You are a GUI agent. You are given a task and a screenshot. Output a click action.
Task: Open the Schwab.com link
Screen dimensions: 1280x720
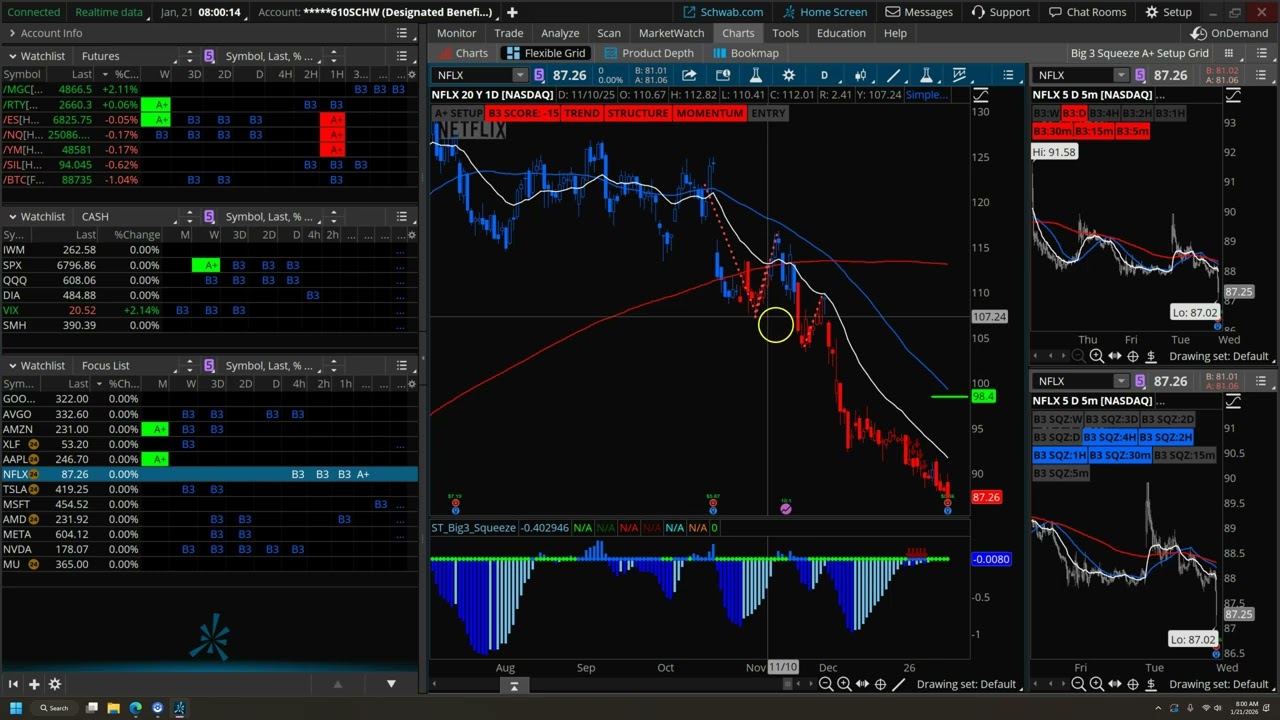(x=722, y=12)
